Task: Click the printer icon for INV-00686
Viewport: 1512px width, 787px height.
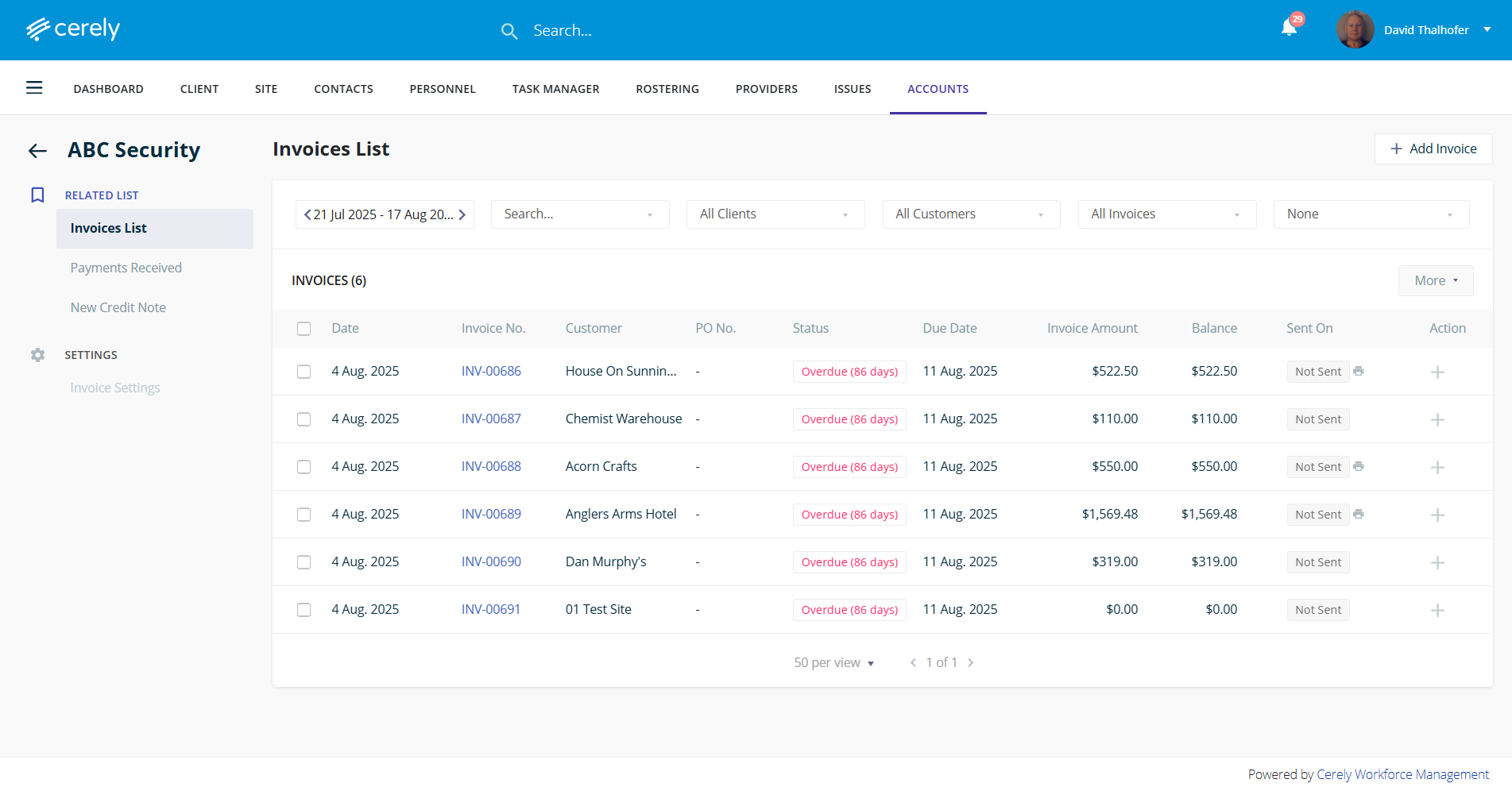Action: 1359,371
